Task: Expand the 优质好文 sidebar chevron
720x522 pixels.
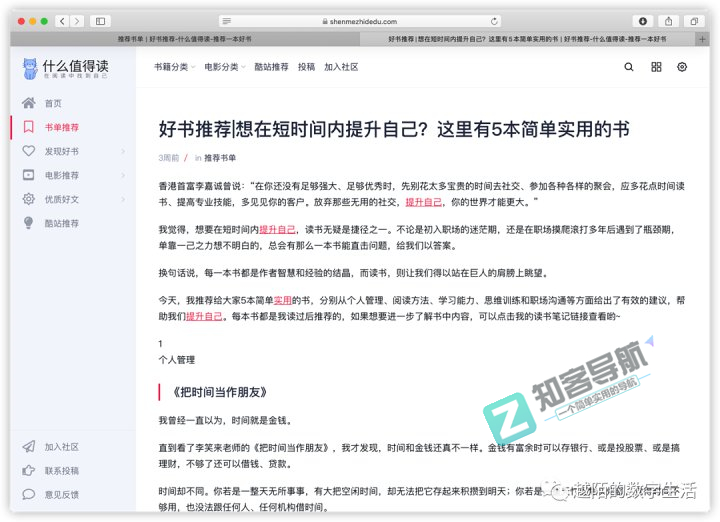Action: click(x=123, y=199)
